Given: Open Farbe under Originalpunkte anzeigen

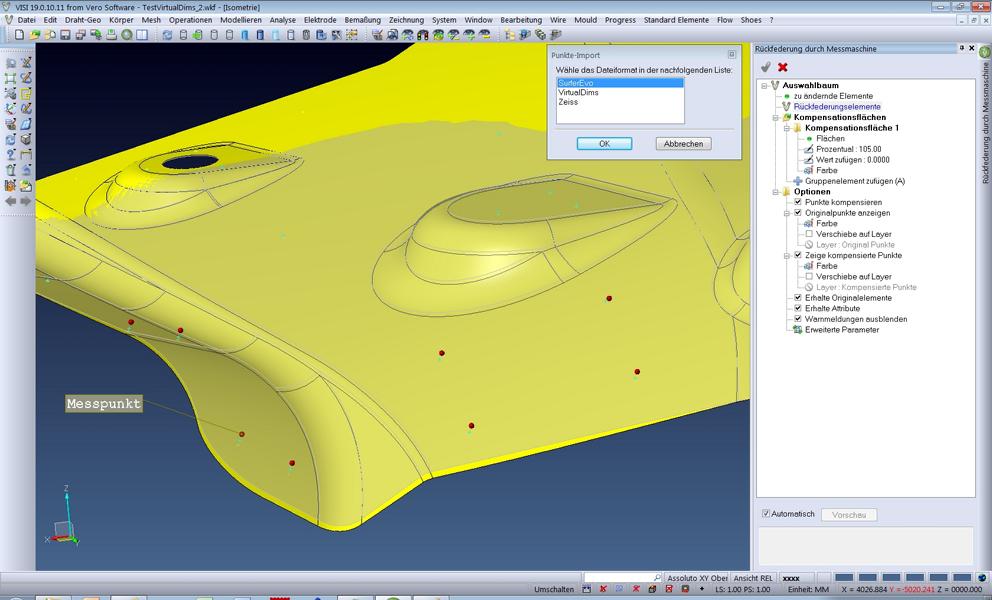Looking at the screenshot, I should [x=826, y=223].
